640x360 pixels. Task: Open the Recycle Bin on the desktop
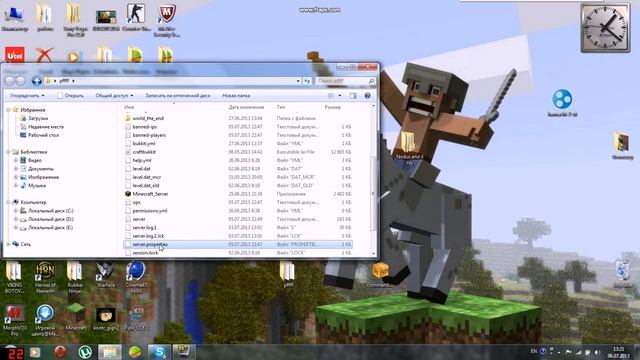(623, 273)
